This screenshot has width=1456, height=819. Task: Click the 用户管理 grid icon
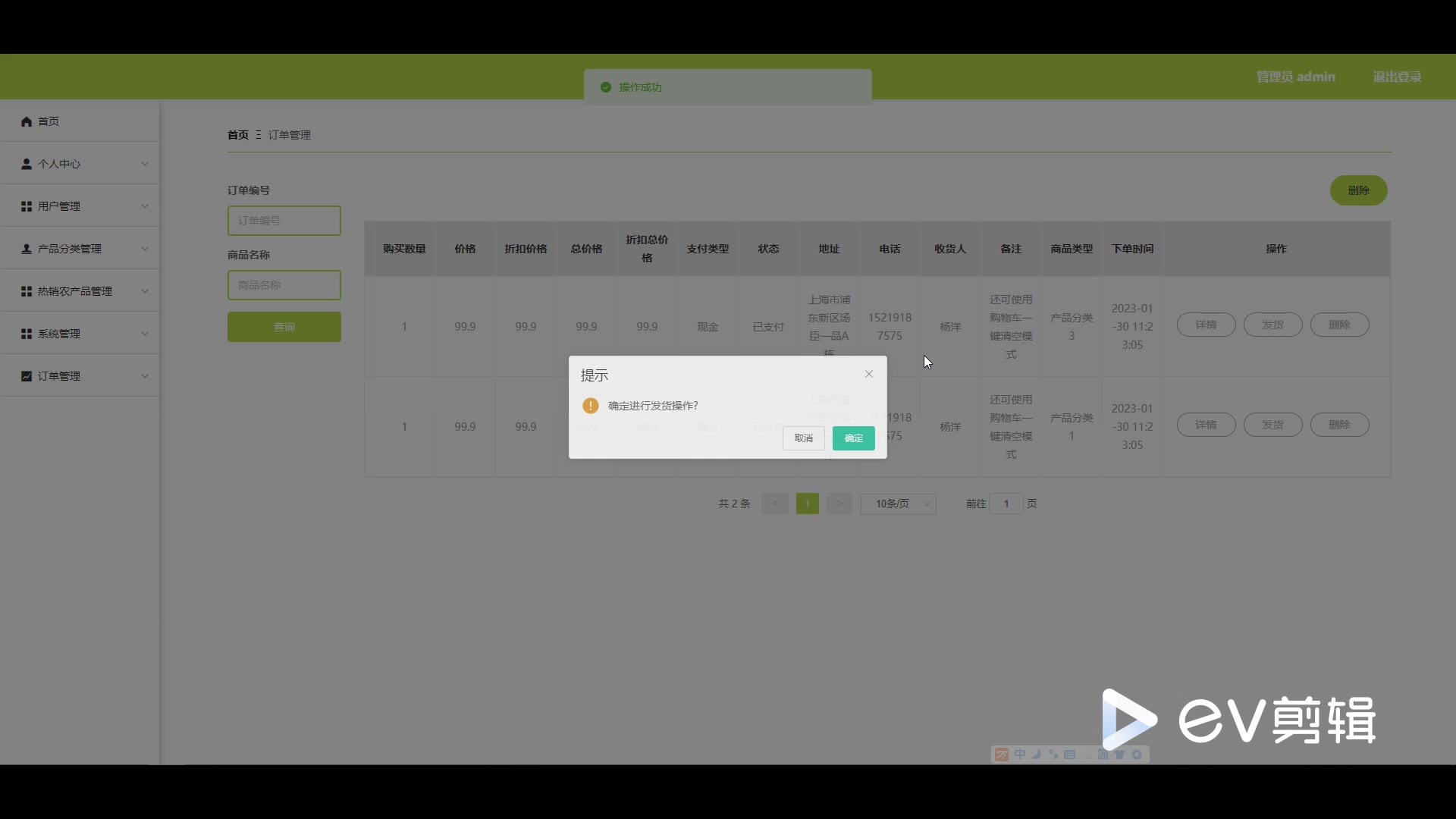(x=27, y=206)
